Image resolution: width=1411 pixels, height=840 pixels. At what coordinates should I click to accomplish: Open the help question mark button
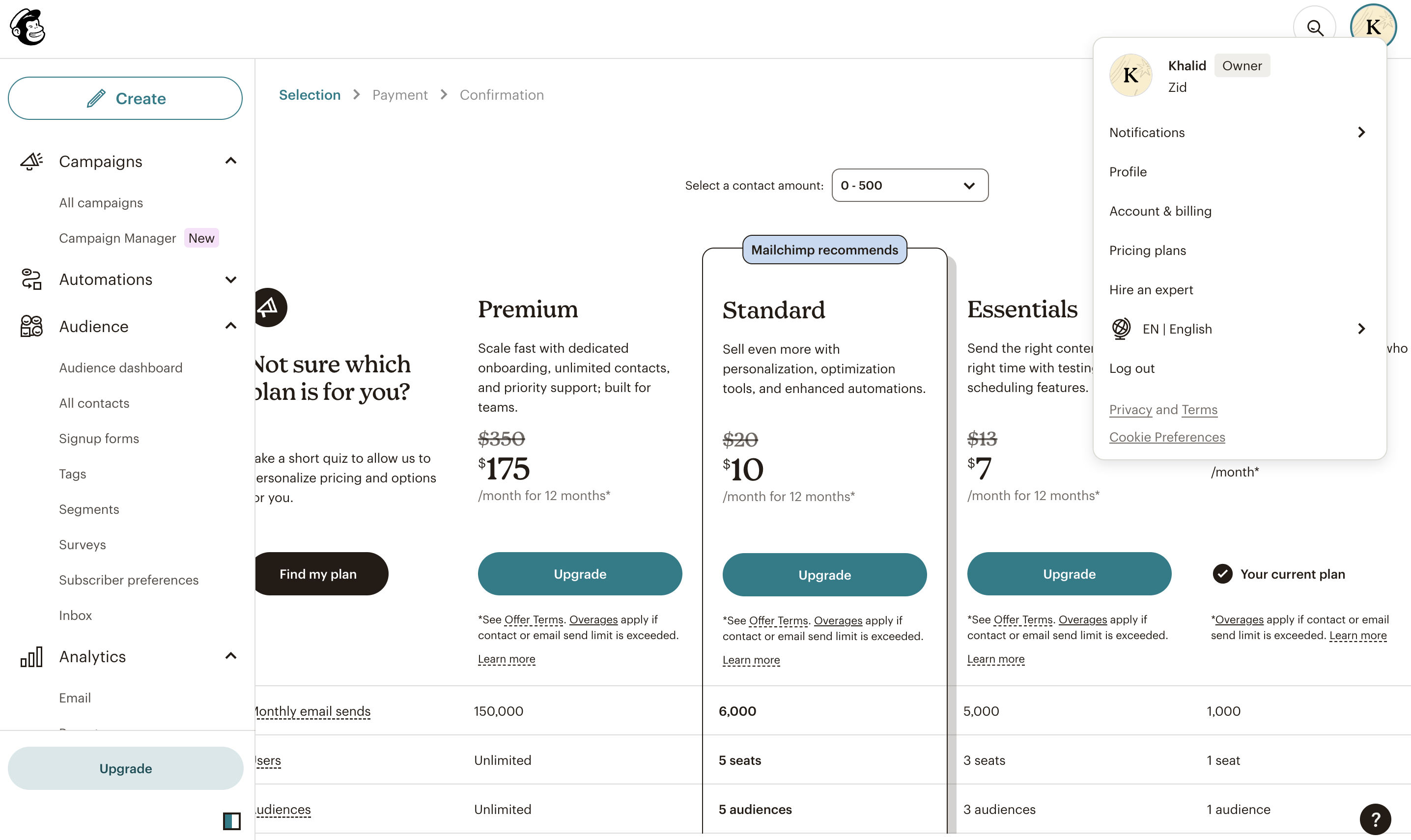[1375, 818]
